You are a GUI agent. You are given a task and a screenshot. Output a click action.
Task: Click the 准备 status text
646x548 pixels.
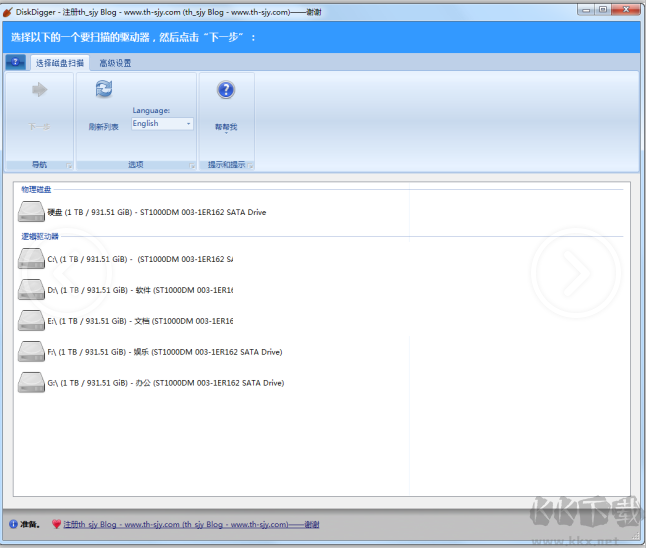(x=30, y=524)
